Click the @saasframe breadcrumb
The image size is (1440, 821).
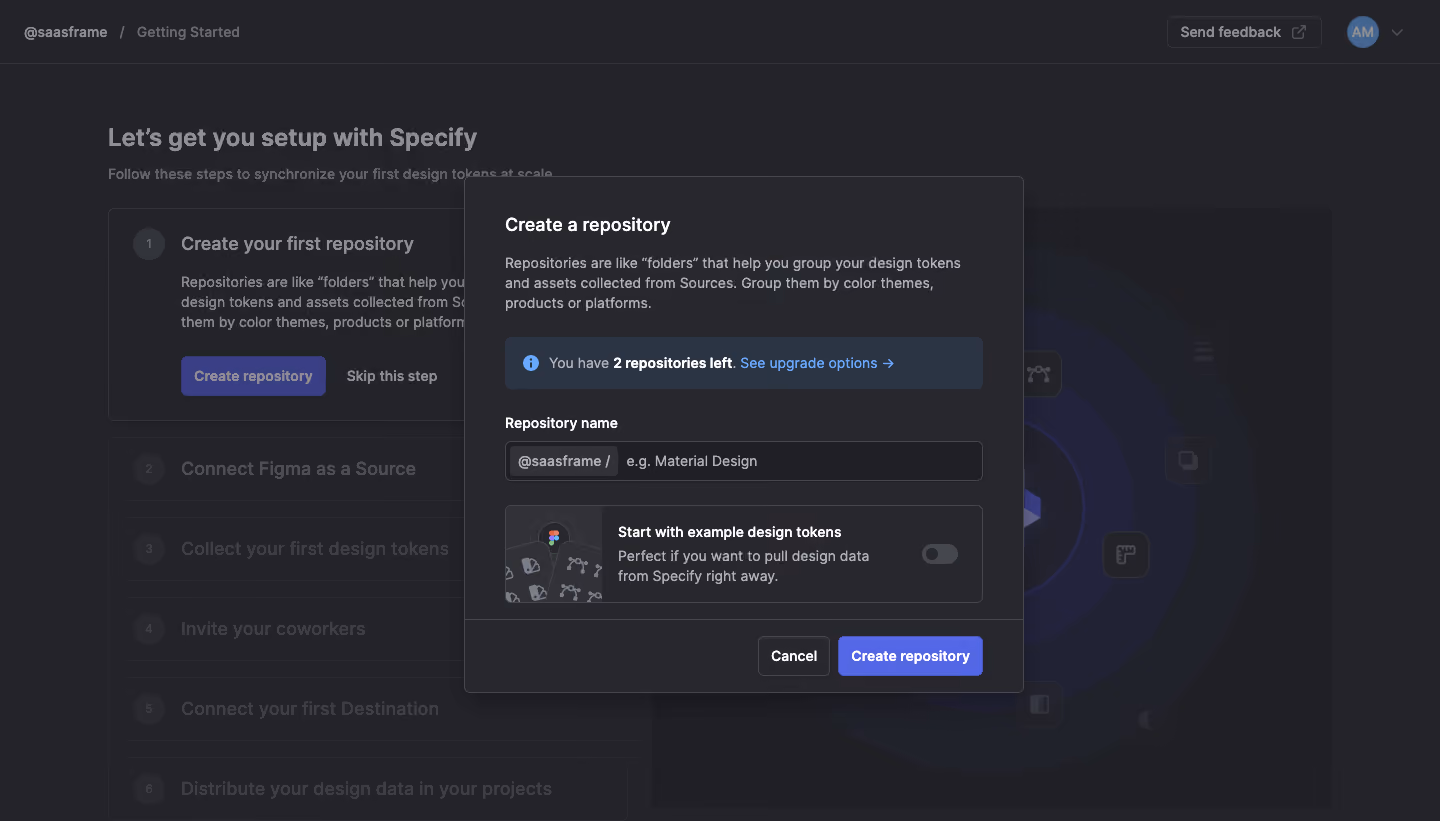coord(65,32)
